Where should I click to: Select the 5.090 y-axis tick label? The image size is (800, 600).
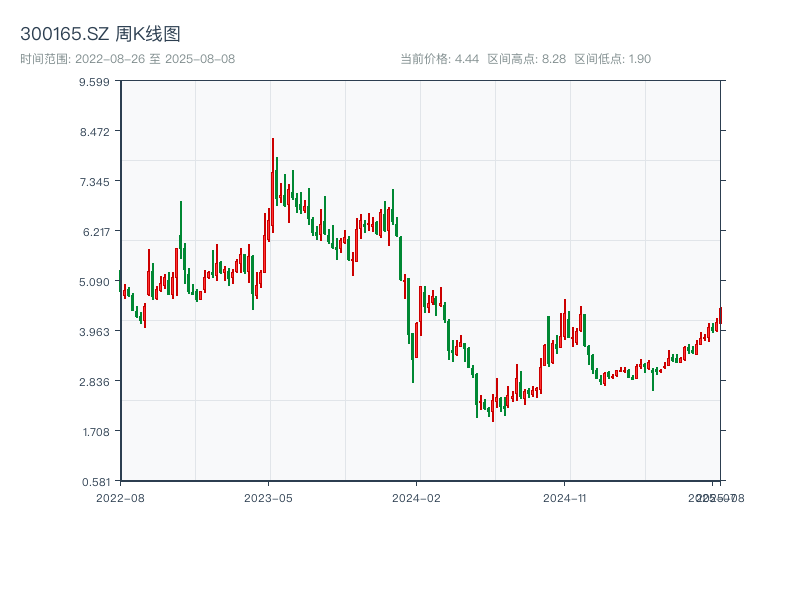tap(96, 281)
